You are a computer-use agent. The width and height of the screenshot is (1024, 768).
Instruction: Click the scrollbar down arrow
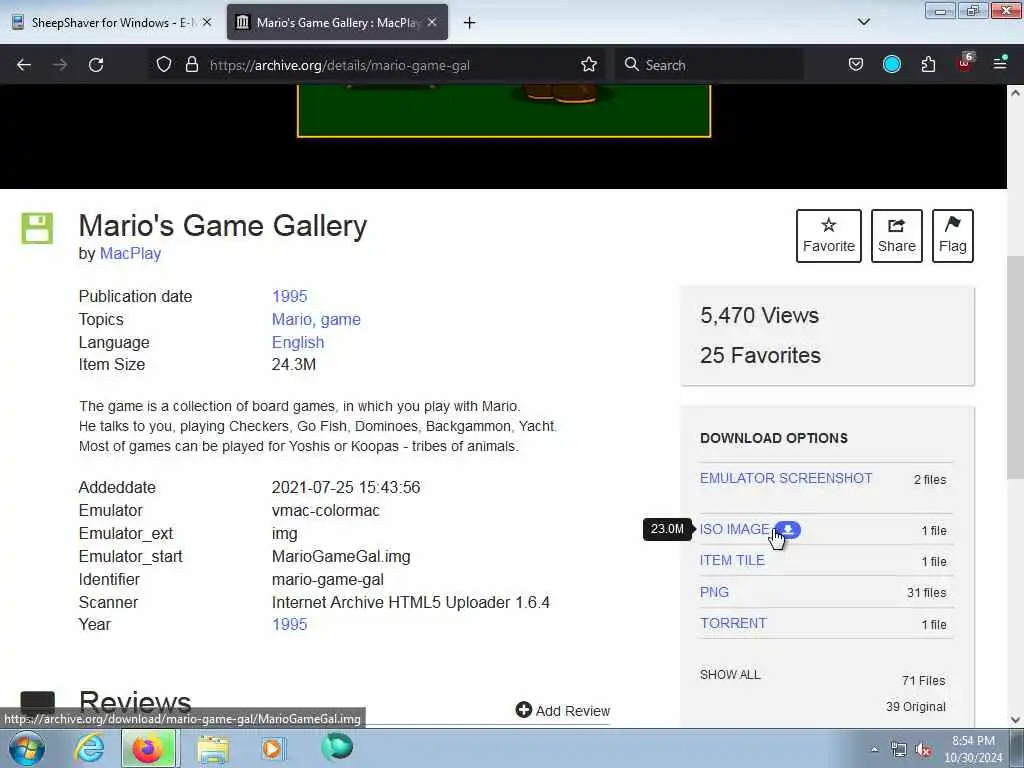coord(1015,720)
